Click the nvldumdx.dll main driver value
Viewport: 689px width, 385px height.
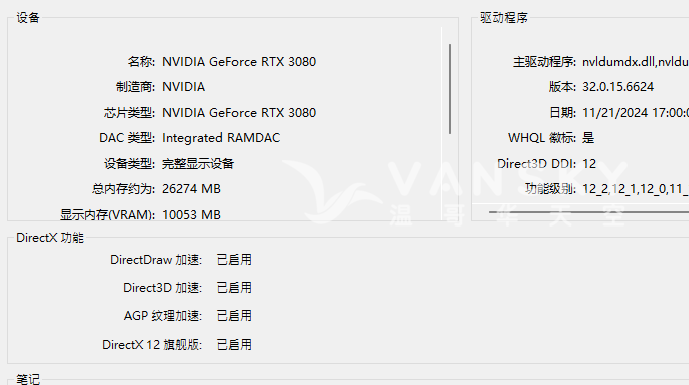[x=635, y=62]
